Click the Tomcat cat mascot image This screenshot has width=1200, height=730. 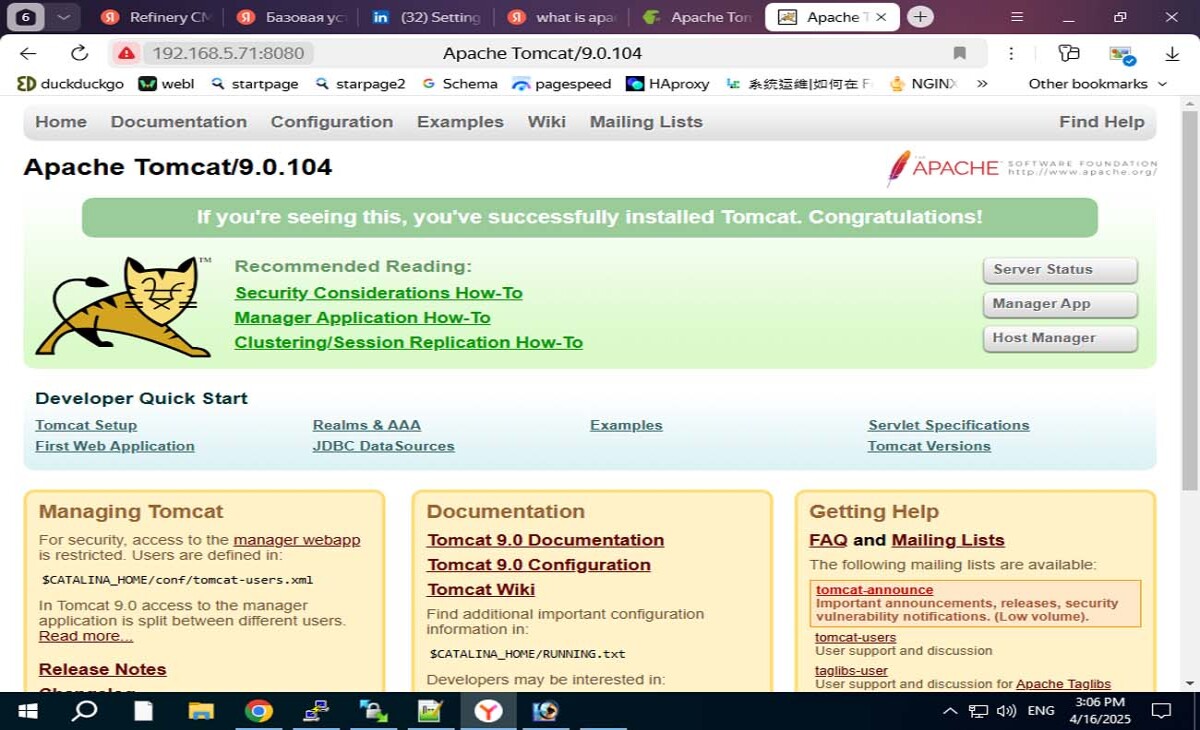(x=124, y=307)
